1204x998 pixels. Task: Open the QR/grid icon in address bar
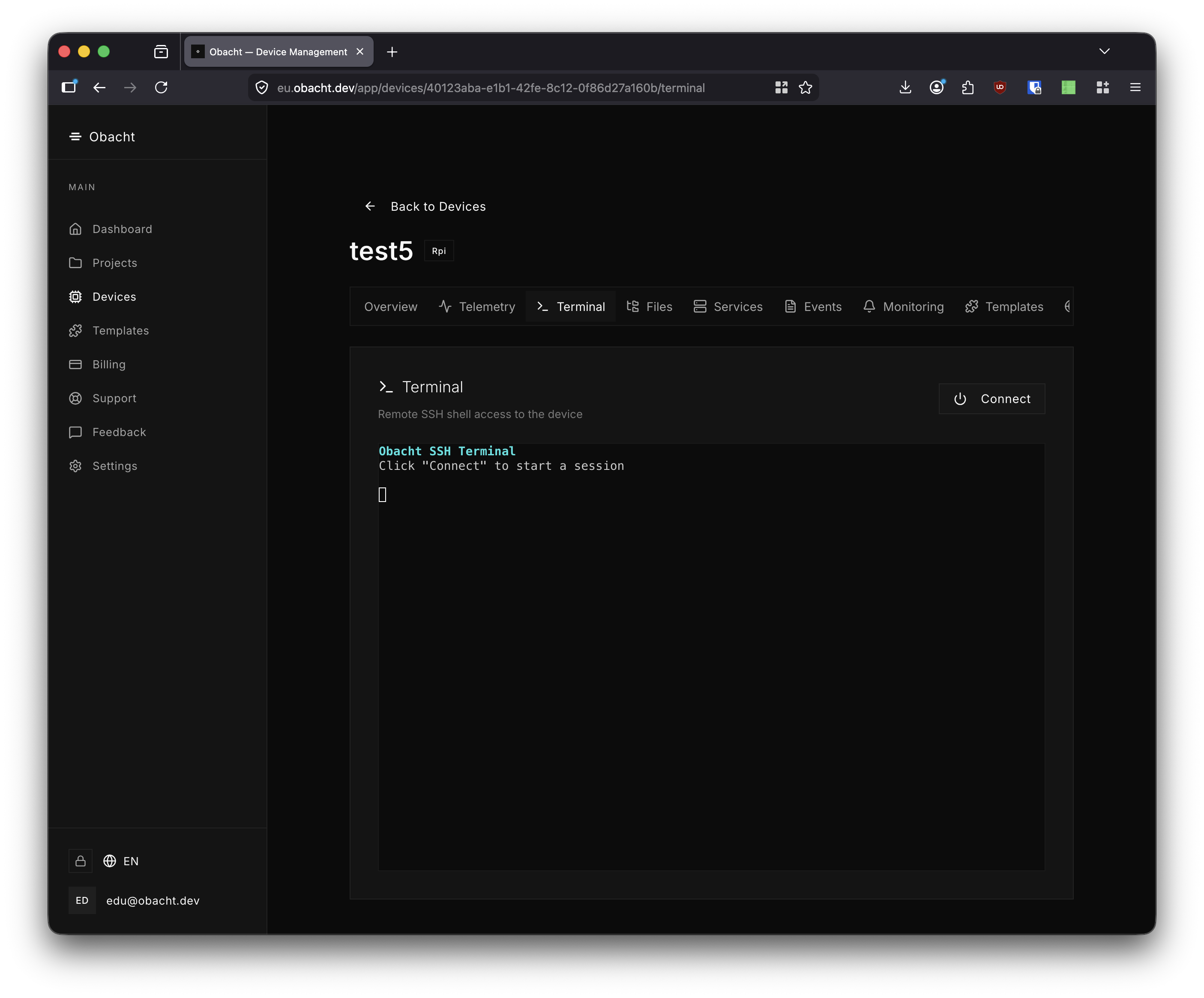[x=781, y=87]
